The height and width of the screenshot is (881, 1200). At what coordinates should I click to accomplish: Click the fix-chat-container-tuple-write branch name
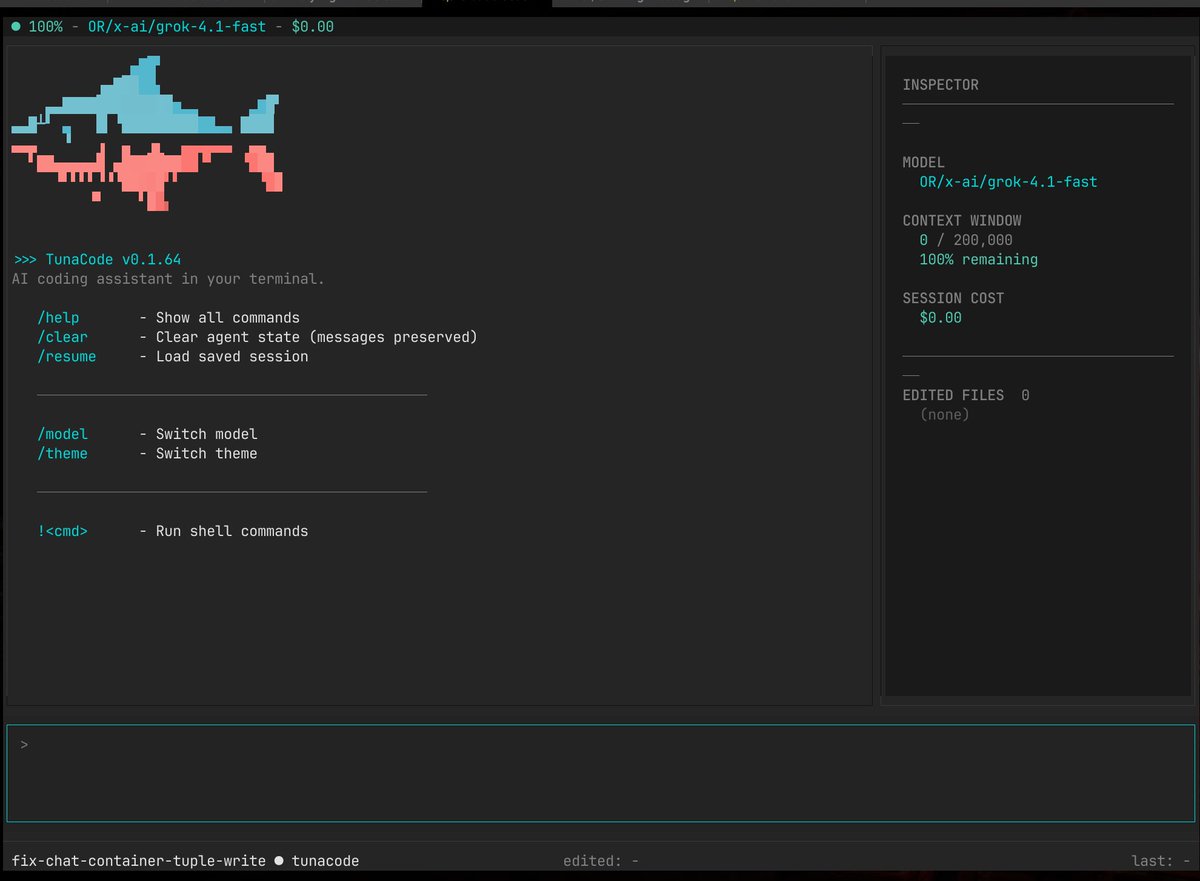139,860
